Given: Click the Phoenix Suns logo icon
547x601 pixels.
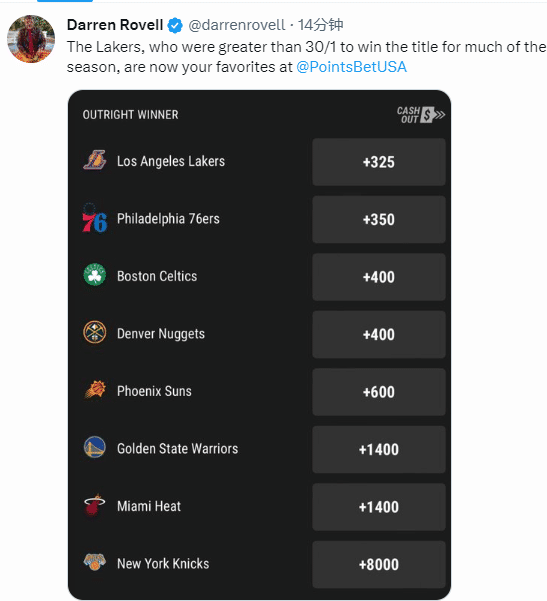Looking at the screenshot, I should [x=95, y=390].
